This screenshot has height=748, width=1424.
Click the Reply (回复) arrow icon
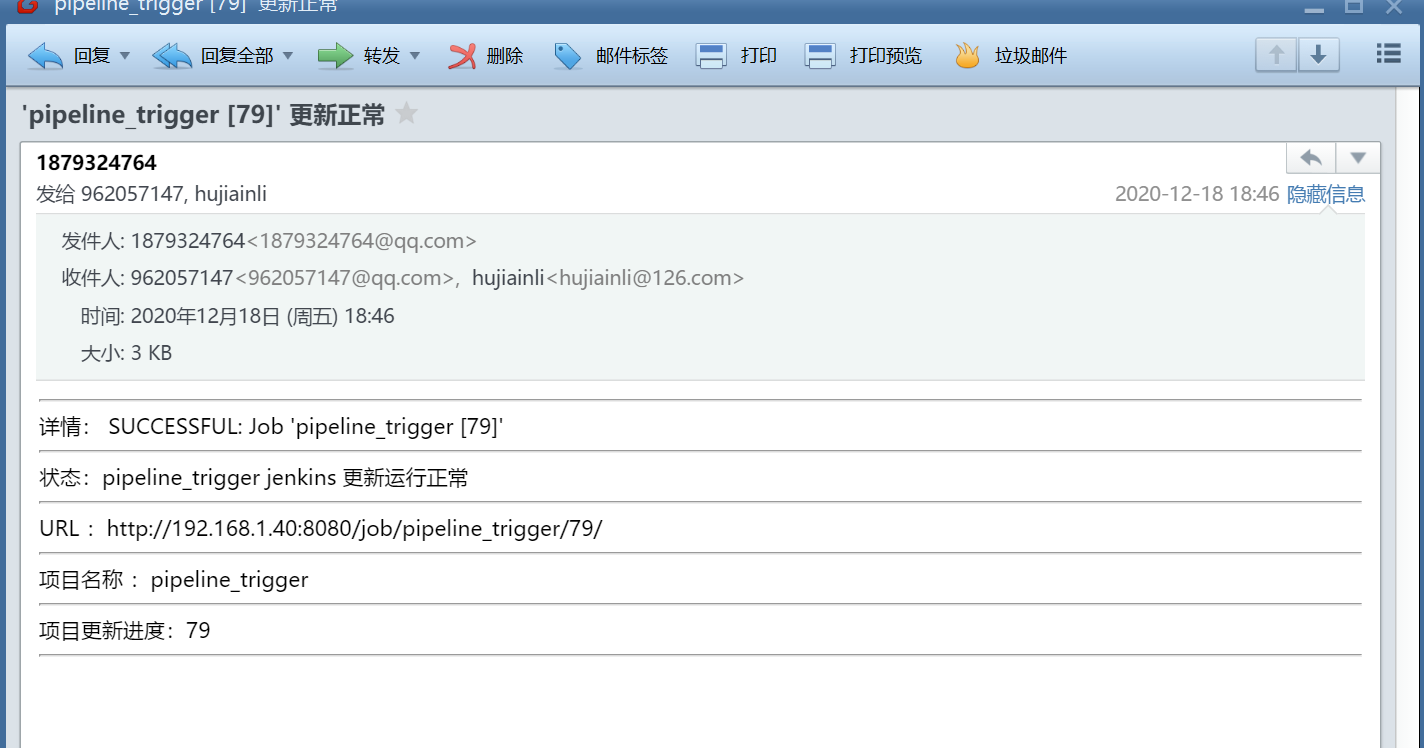click(45, 56)
